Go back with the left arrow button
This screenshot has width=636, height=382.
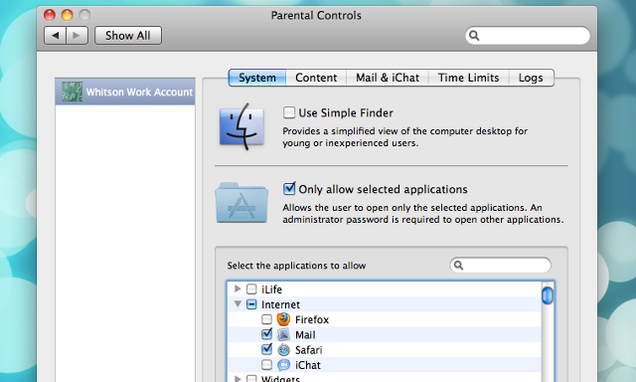point(55,36)
